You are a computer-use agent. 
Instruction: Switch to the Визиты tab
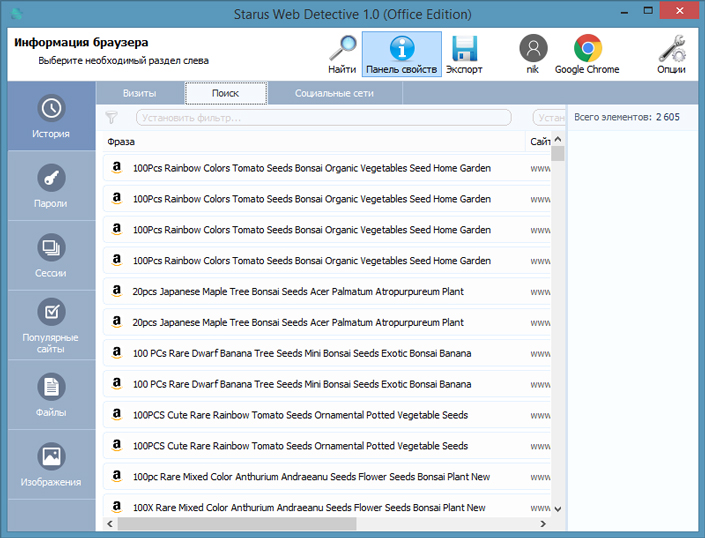point(140,93)
